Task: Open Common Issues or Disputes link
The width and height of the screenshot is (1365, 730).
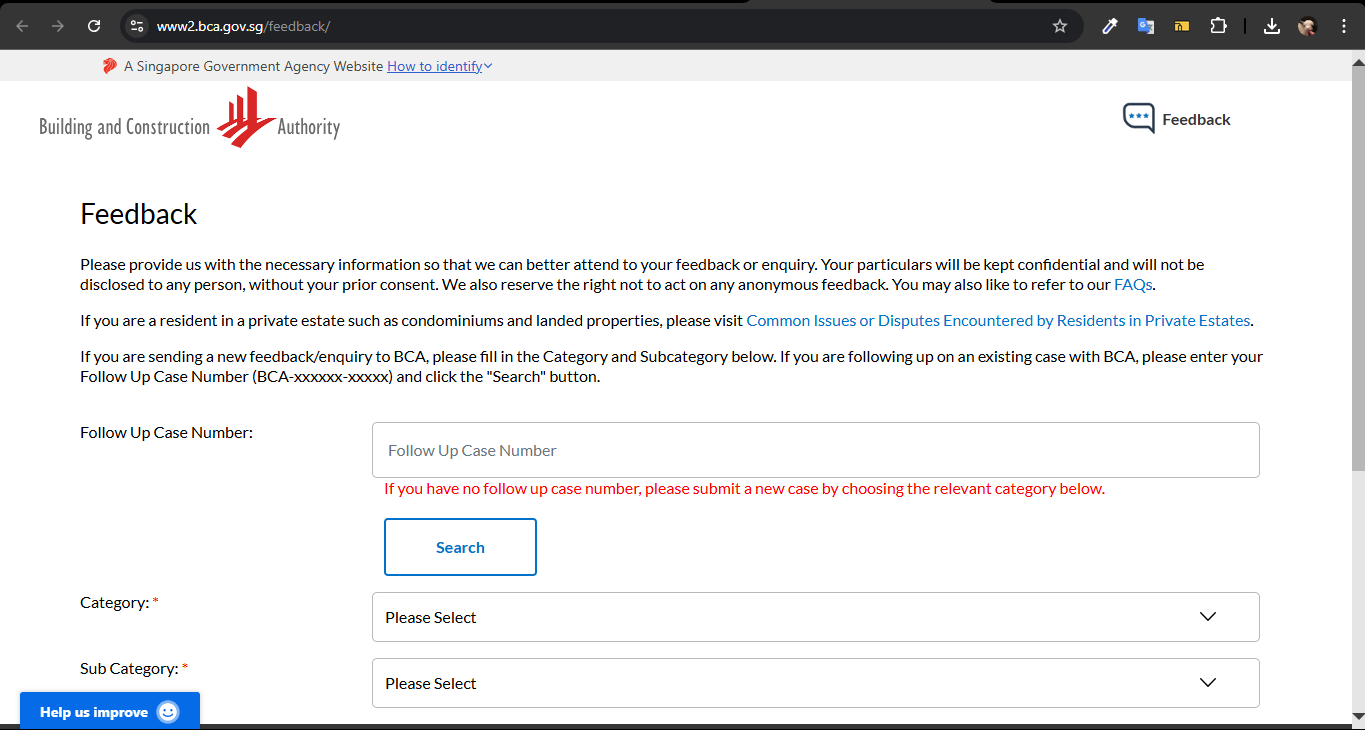Action: [998, 321]
